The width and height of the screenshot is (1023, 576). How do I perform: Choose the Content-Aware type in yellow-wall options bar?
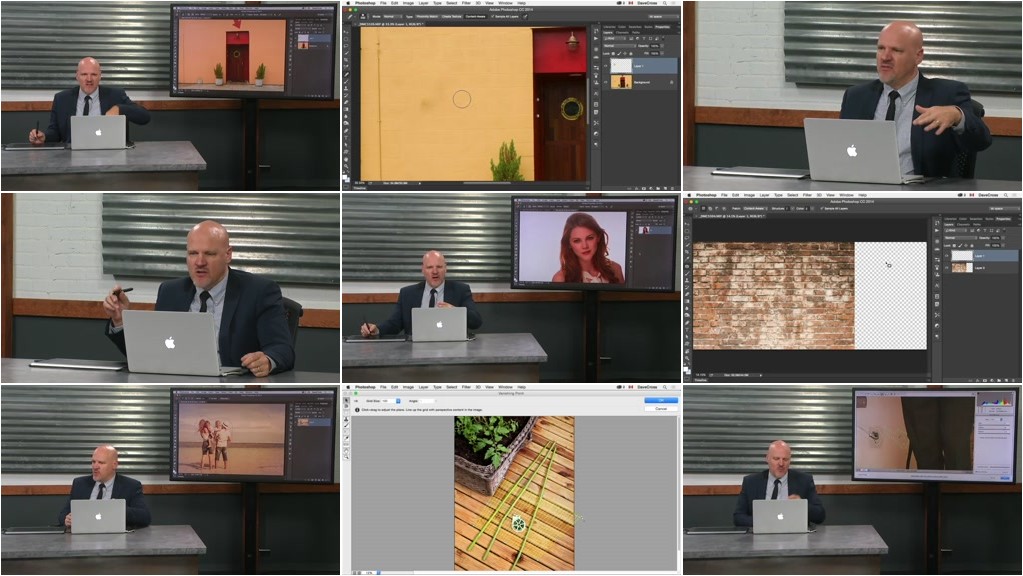point(475,16)
